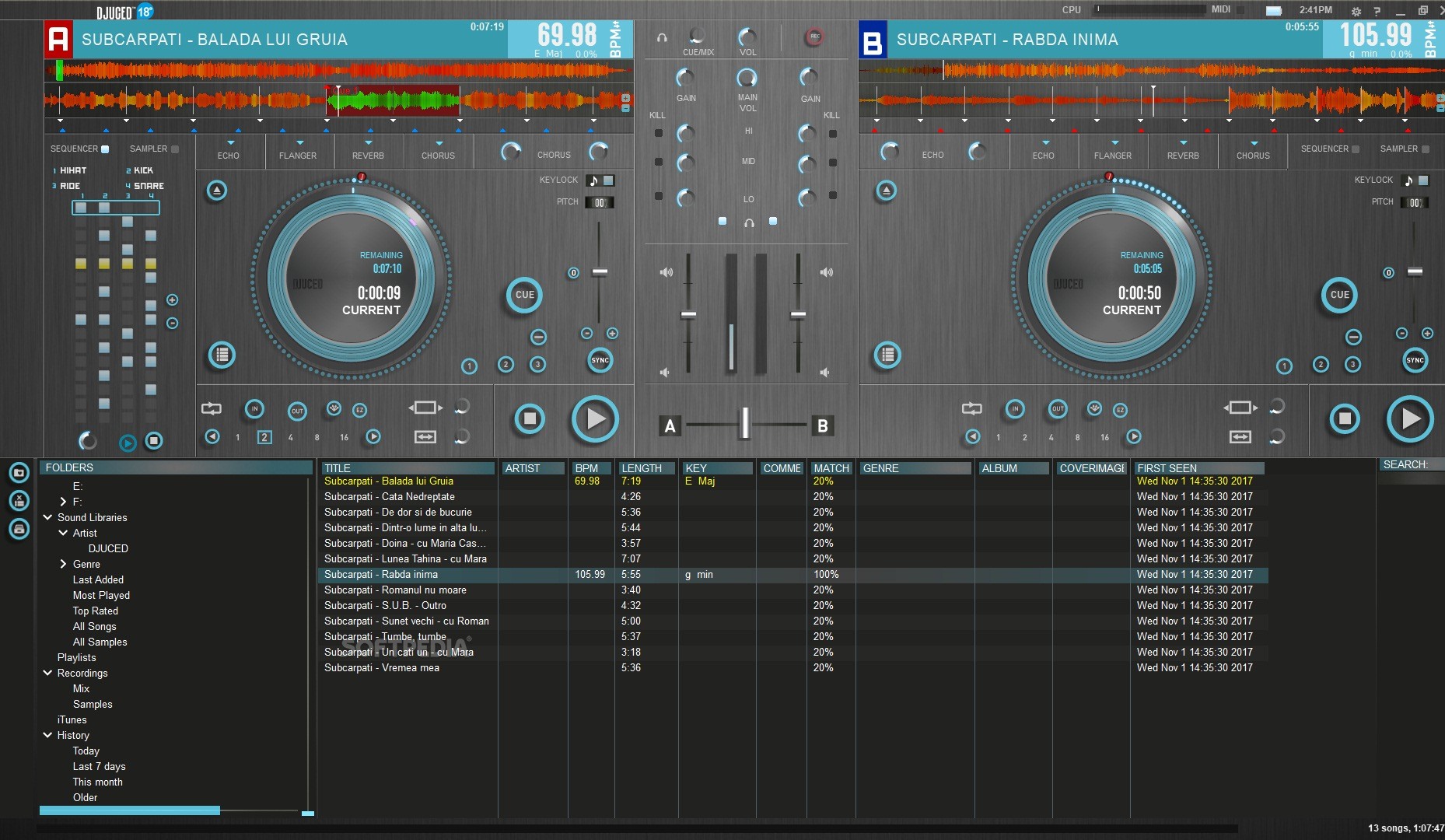
Task: Stop deck B playback
Action: coord(1345,419)
